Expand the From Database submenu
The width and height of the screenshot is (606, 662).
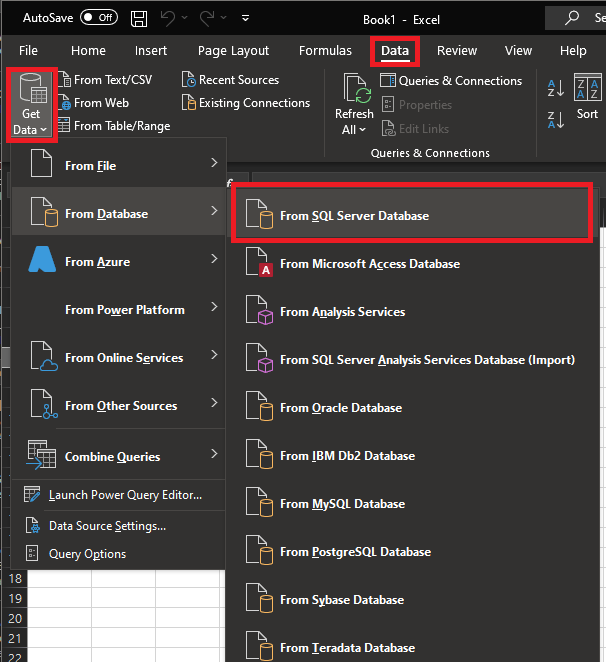pos(119,212)
